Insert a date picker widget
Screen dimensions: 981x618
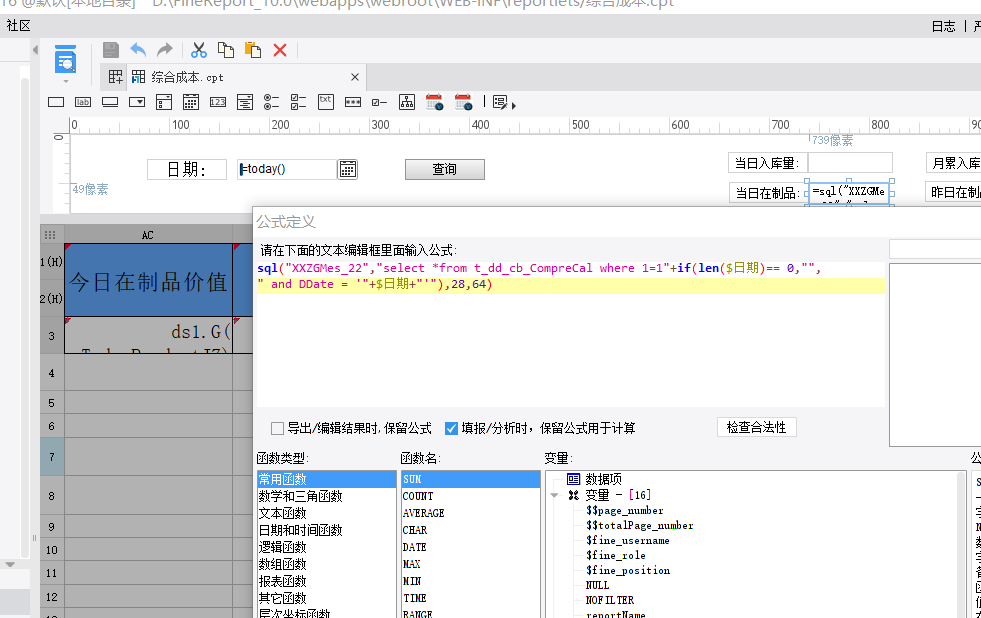[x=191, y=102]
